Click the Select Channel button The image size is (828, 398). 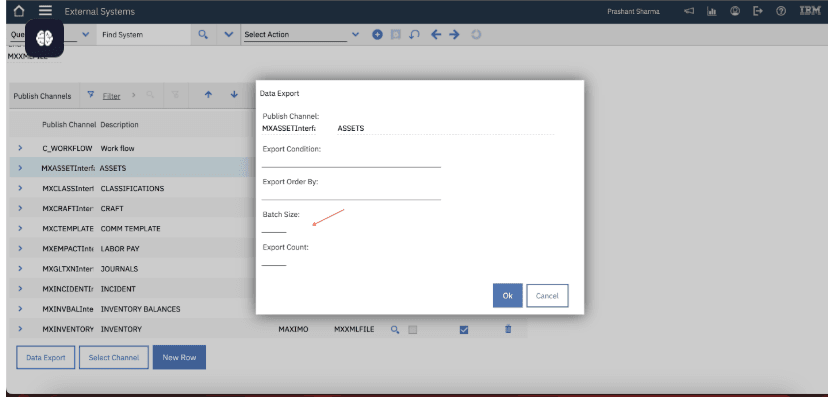114,357
